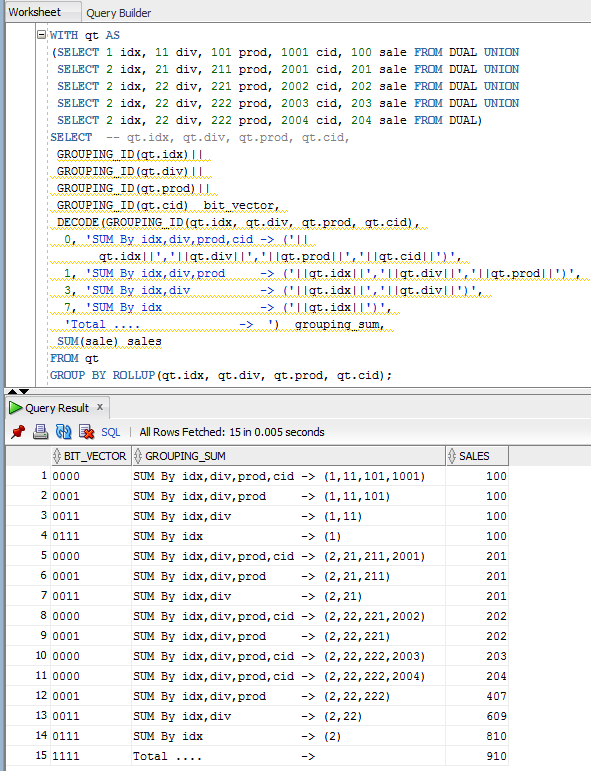The width and height of the screenshot is (591, 771).
Task: Click sales value 204 in row 11
Action: (x=477, y=676)
